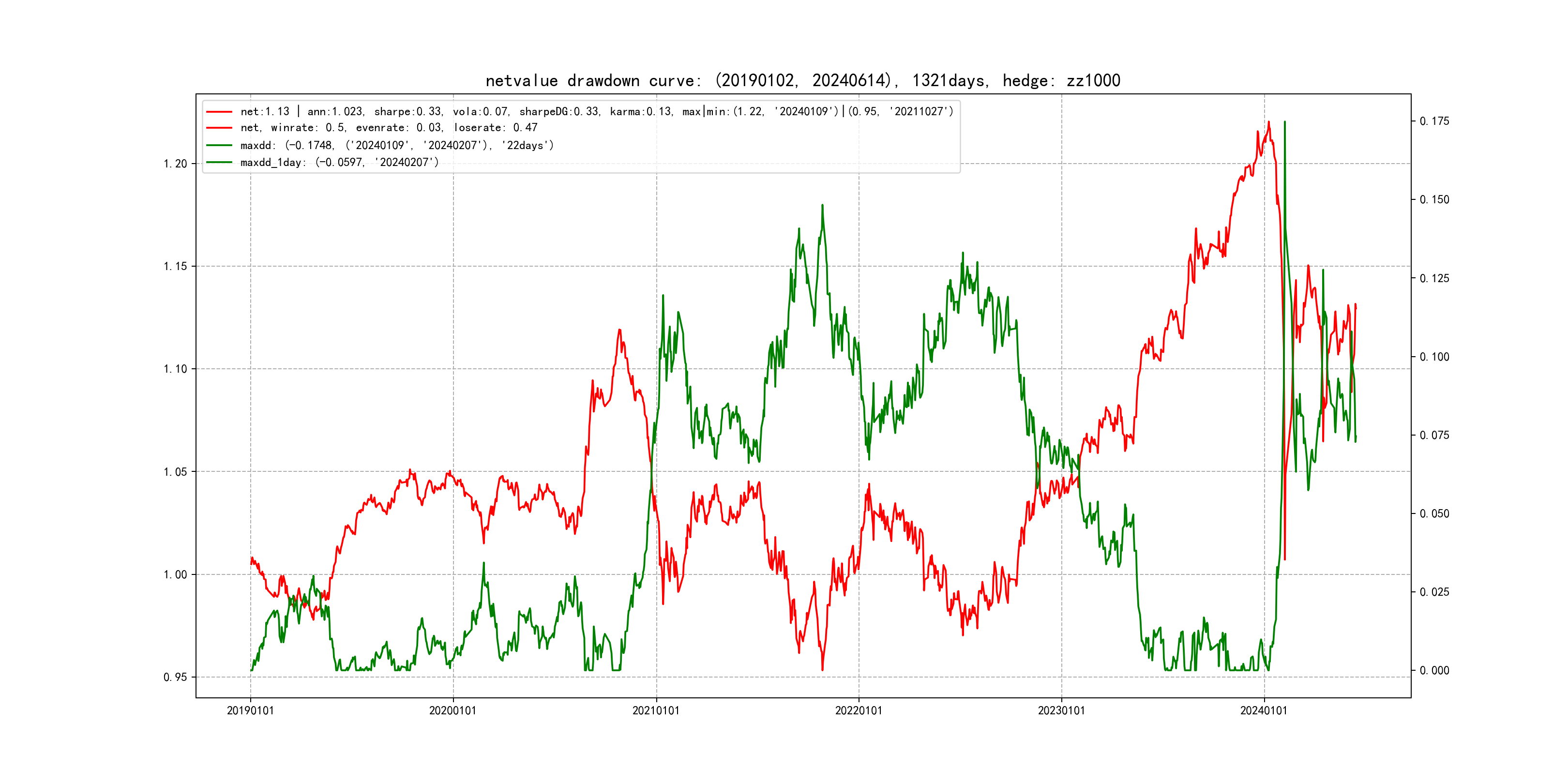Click the 1.00 left y-axis tick label
This screenshot has height=784, width=1568.
pyautogui.click(x=175, y=574)
